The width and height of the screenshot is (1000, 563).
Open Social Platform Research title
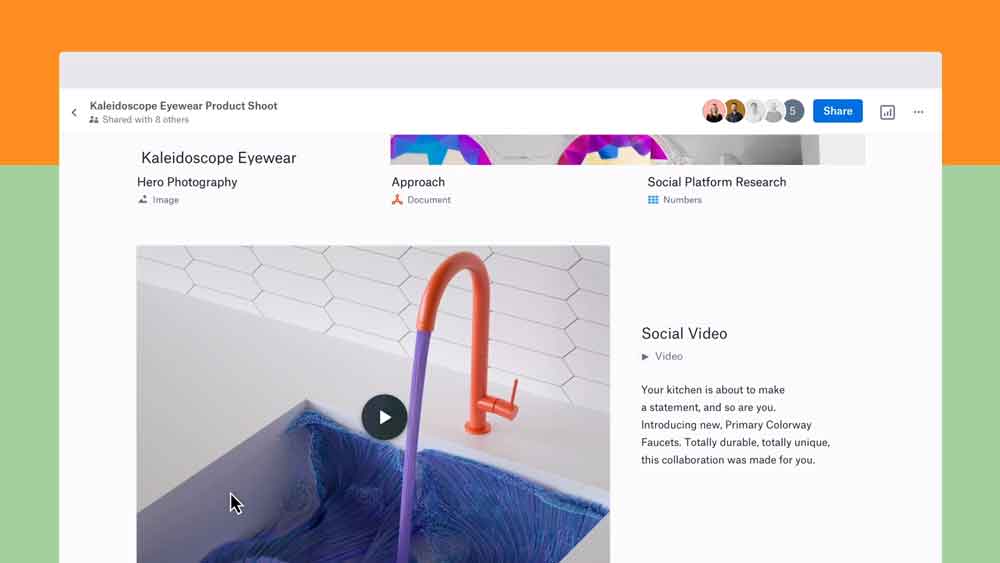[x=716, y=182]
